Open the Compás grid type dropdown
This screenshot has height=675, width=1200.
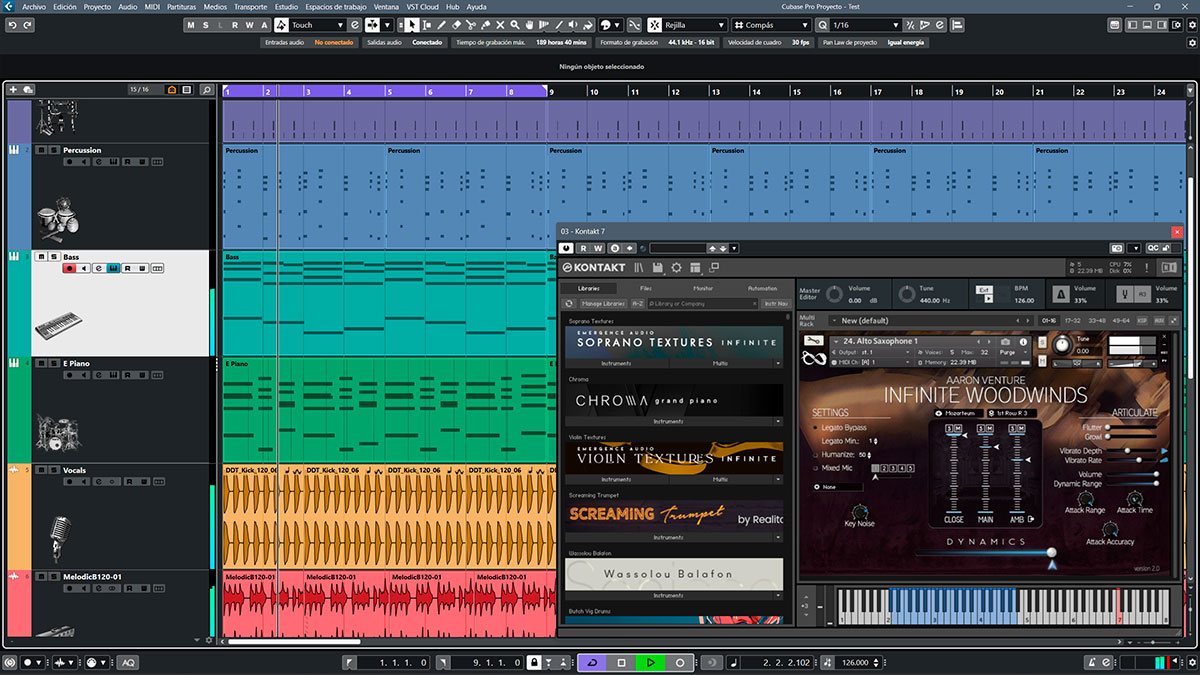tap(772, 25)
